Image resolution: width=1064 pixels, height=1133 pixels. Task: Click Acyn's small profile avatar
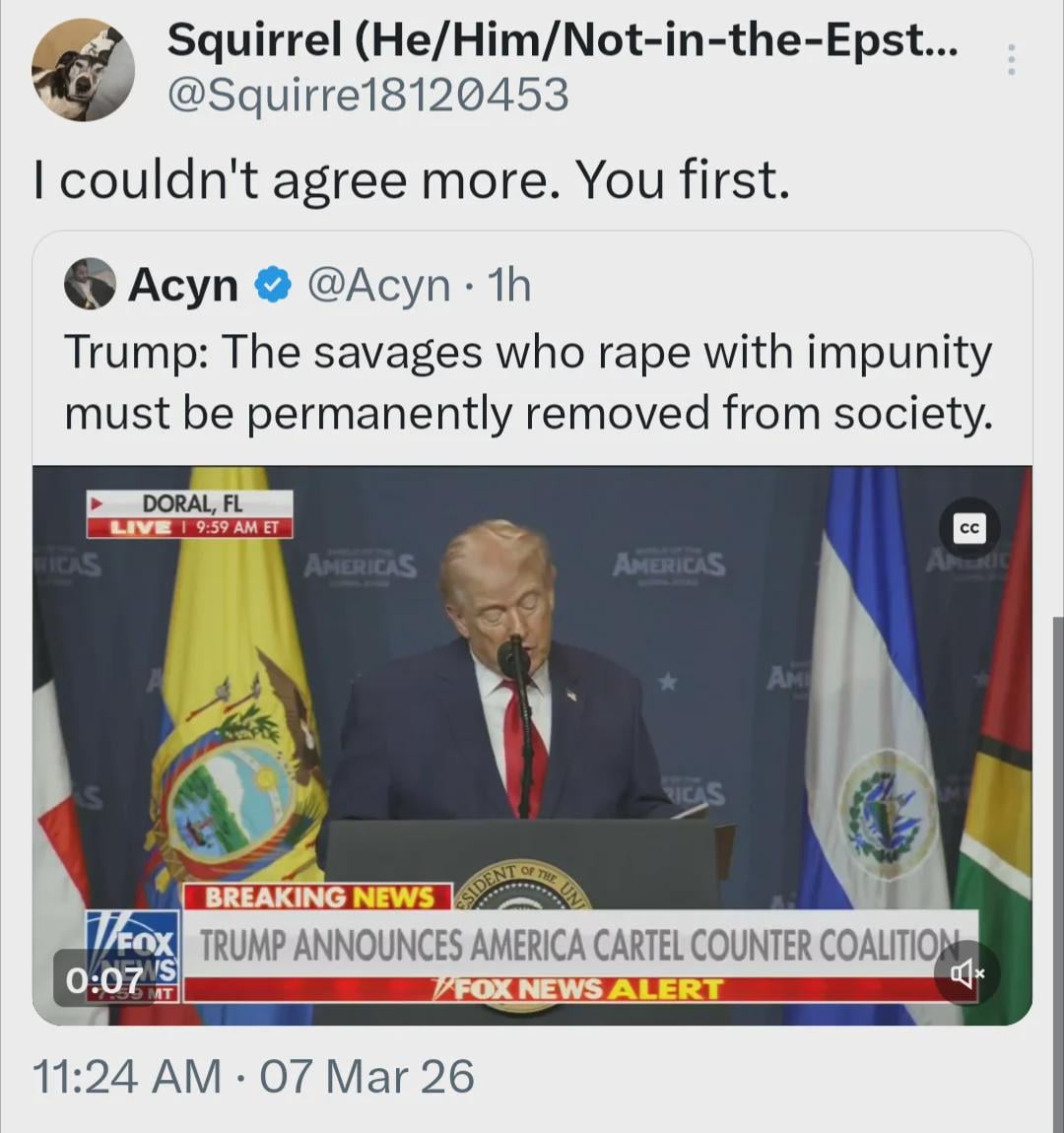(x=90, y=285)
